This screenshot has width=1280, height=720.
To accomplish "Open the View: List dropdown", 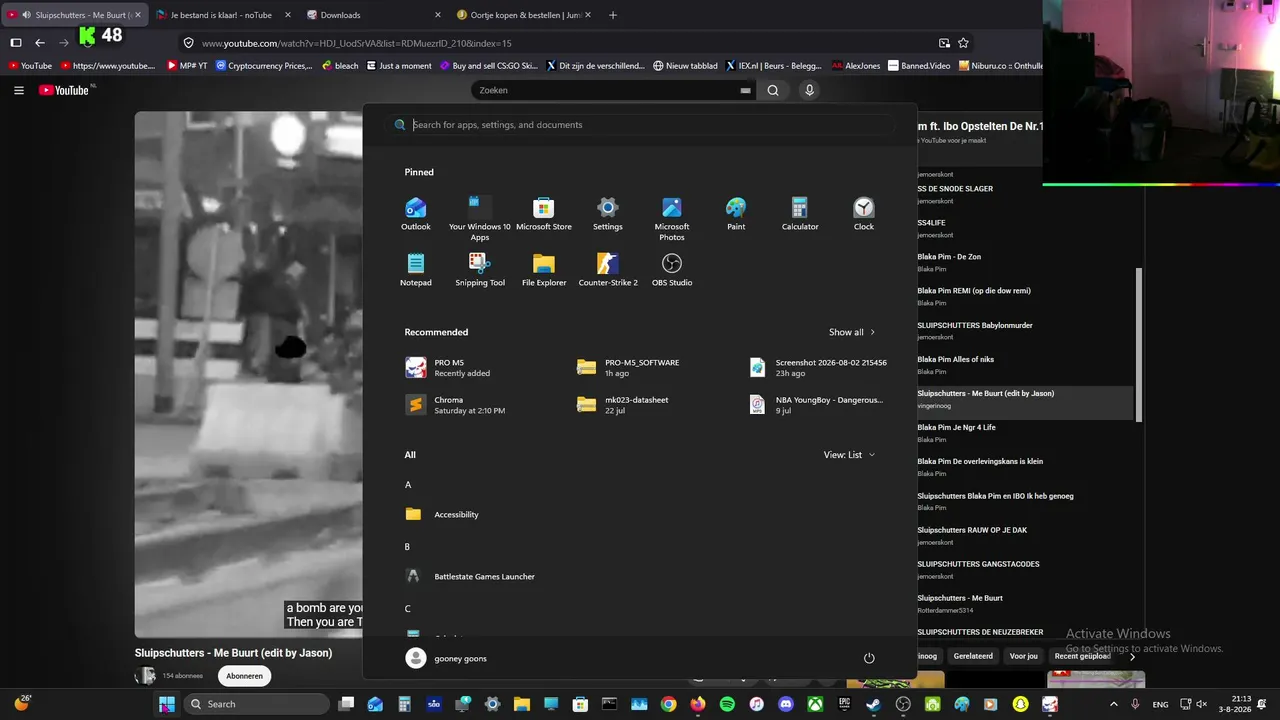I will click(x=849, y=455).
